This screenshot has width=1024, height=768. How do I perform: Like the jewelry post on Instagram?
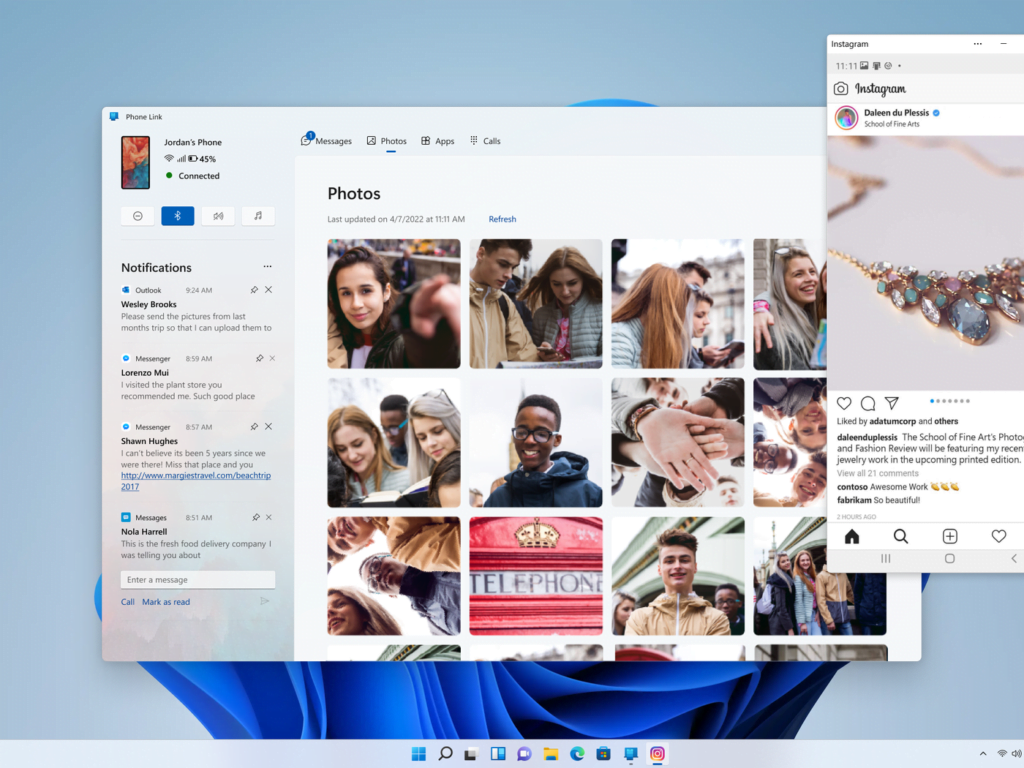[x=844, y=403]
